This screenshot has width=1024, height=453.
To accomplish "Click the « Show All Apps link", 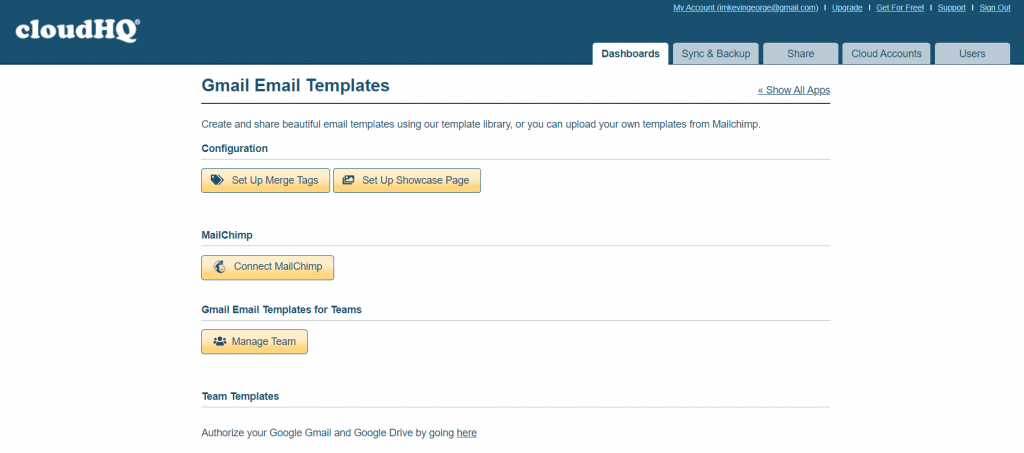I will 793,90.
